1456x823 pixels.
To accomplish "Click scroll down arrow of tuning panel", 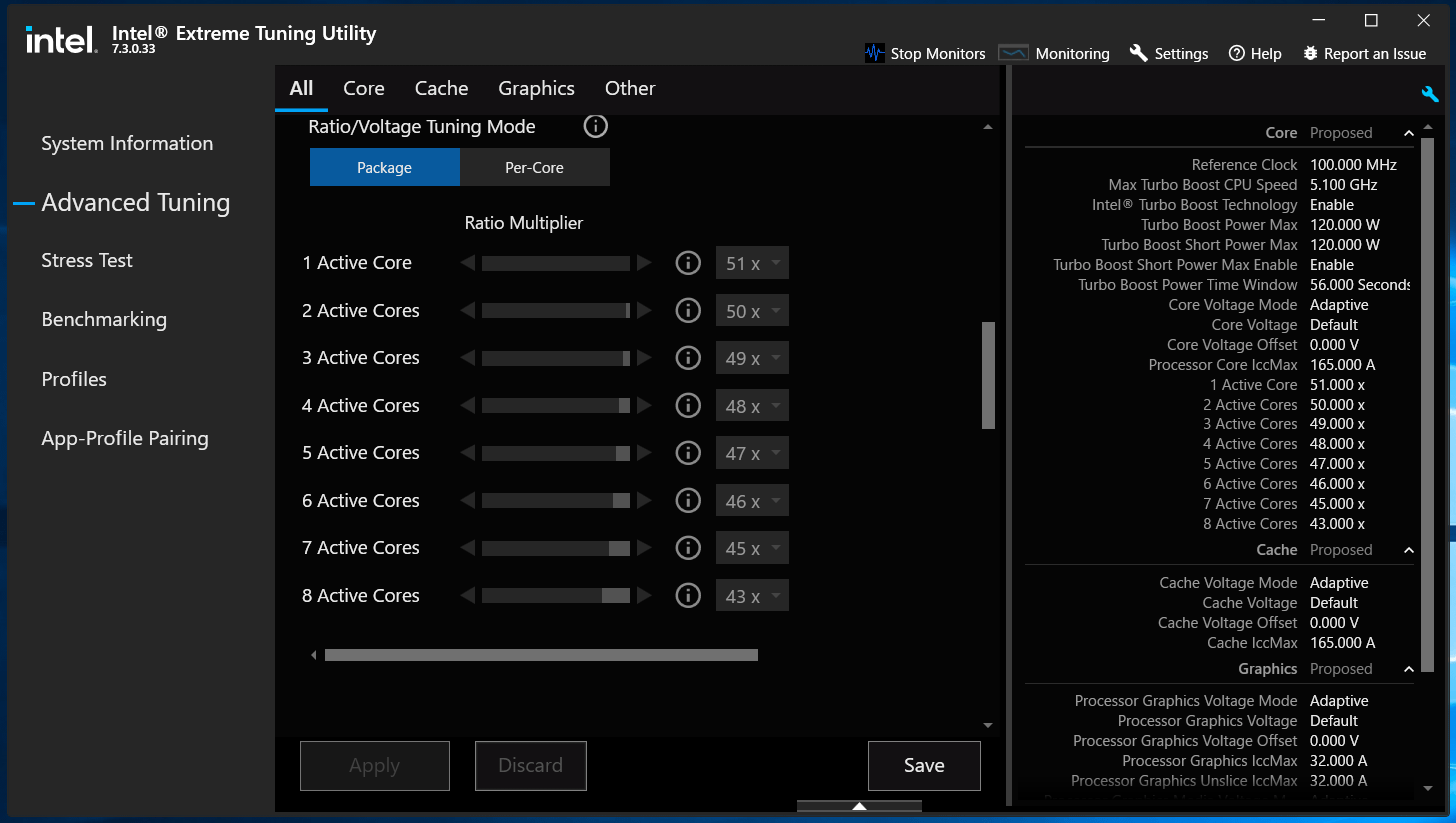I will (x=988, y=725).
